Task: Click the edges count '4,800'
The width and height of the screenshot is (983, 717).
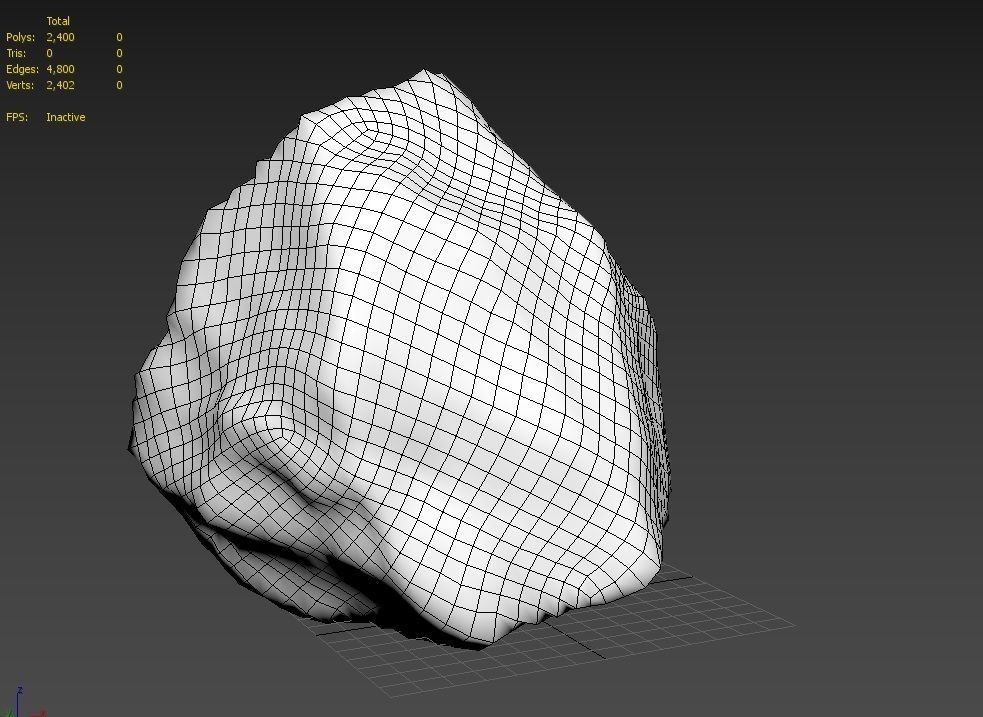Action: 60,69
